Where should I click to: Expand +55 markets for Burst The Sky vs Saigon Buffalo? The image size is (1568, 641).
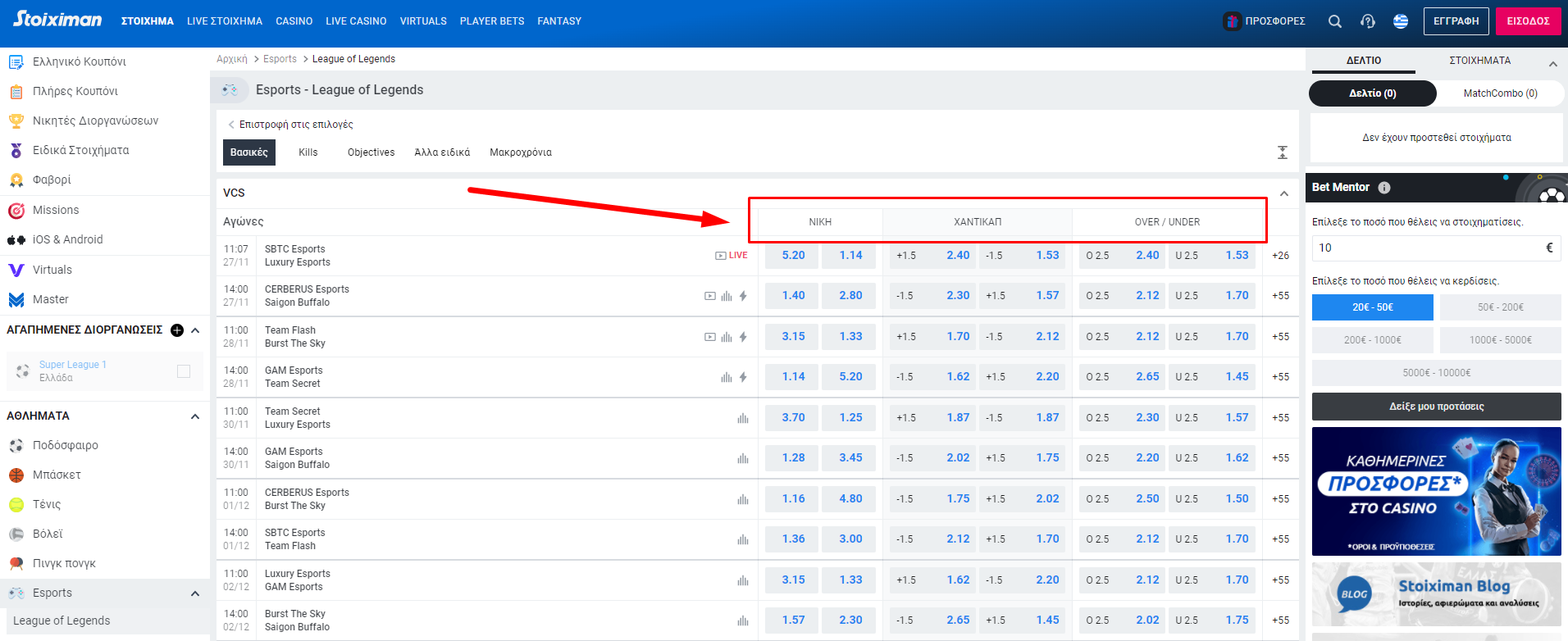click(x=1280, y=621)
